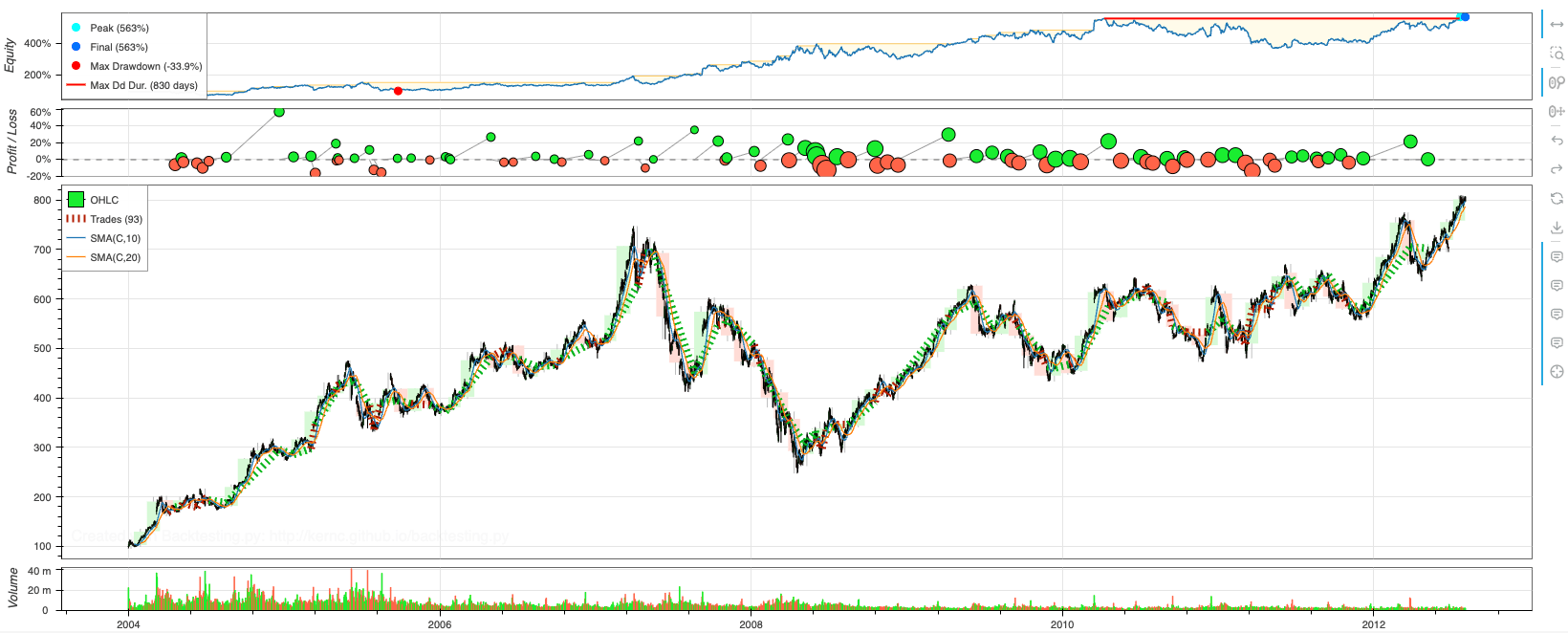Click the 2012 label on the time axis

click(1373, 624)
